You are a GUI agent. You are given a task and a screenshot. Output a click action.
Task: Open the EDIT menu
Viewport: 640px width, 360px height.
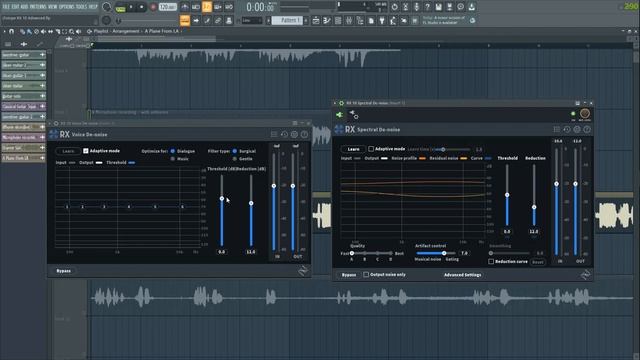tap(15, 7)
